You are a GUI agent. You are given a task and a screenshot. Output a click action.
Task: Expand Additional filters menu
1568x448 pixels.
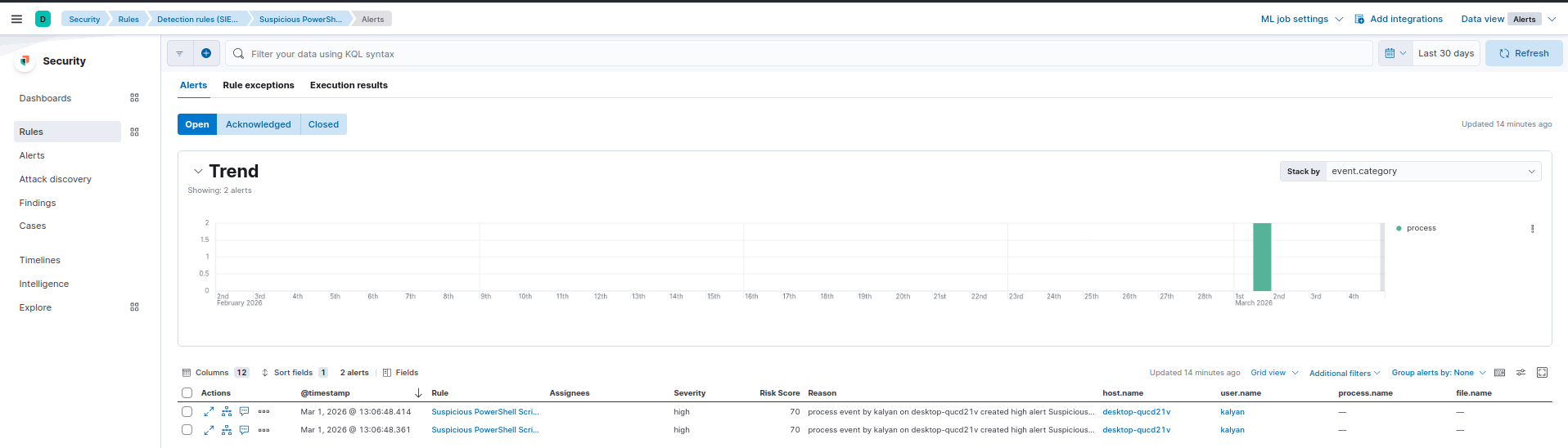[1345, 373]
